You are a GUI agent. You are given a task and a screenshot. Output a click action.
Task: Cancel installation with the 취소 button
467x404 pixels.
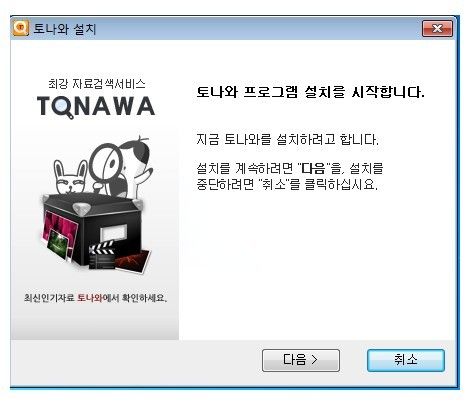[406, 360]
